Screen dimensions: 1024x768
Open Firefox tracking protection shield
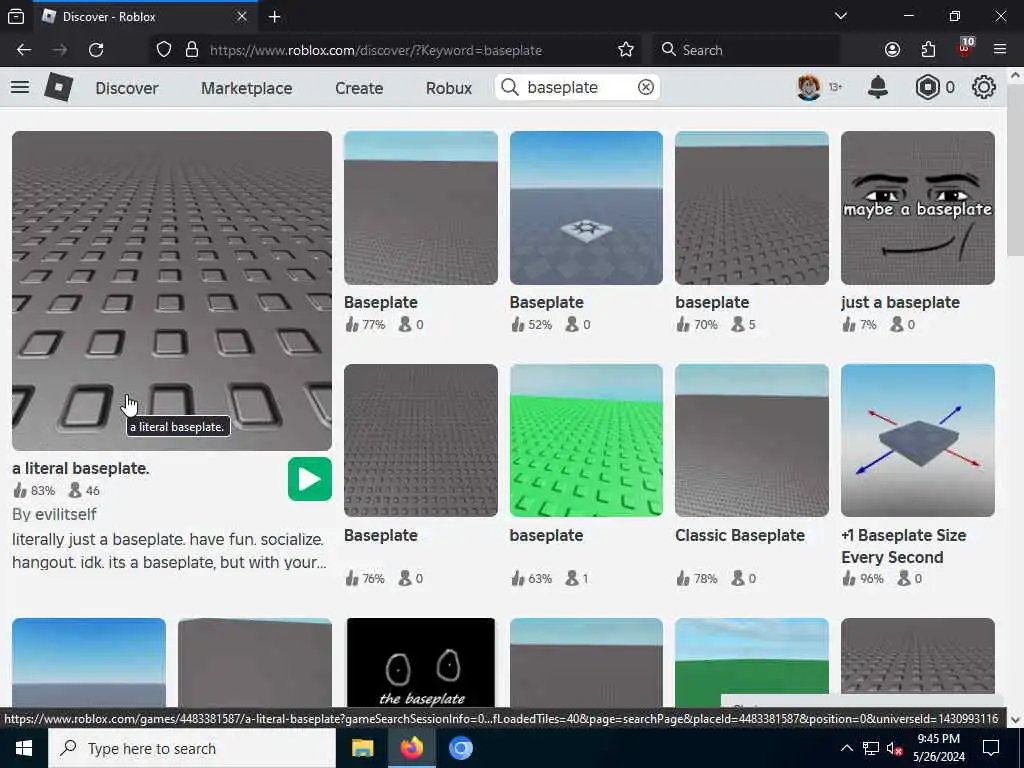tap(164, 50)
